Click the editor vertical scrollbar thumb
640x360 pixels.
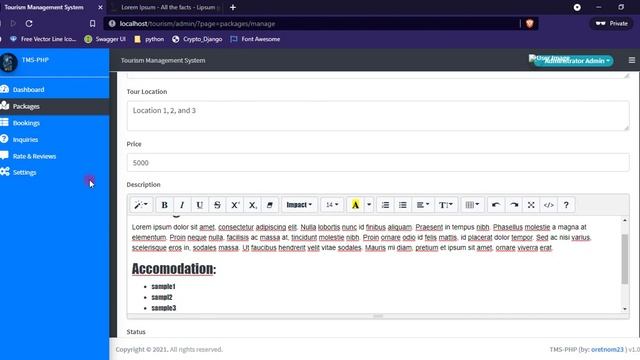[625, 259]
